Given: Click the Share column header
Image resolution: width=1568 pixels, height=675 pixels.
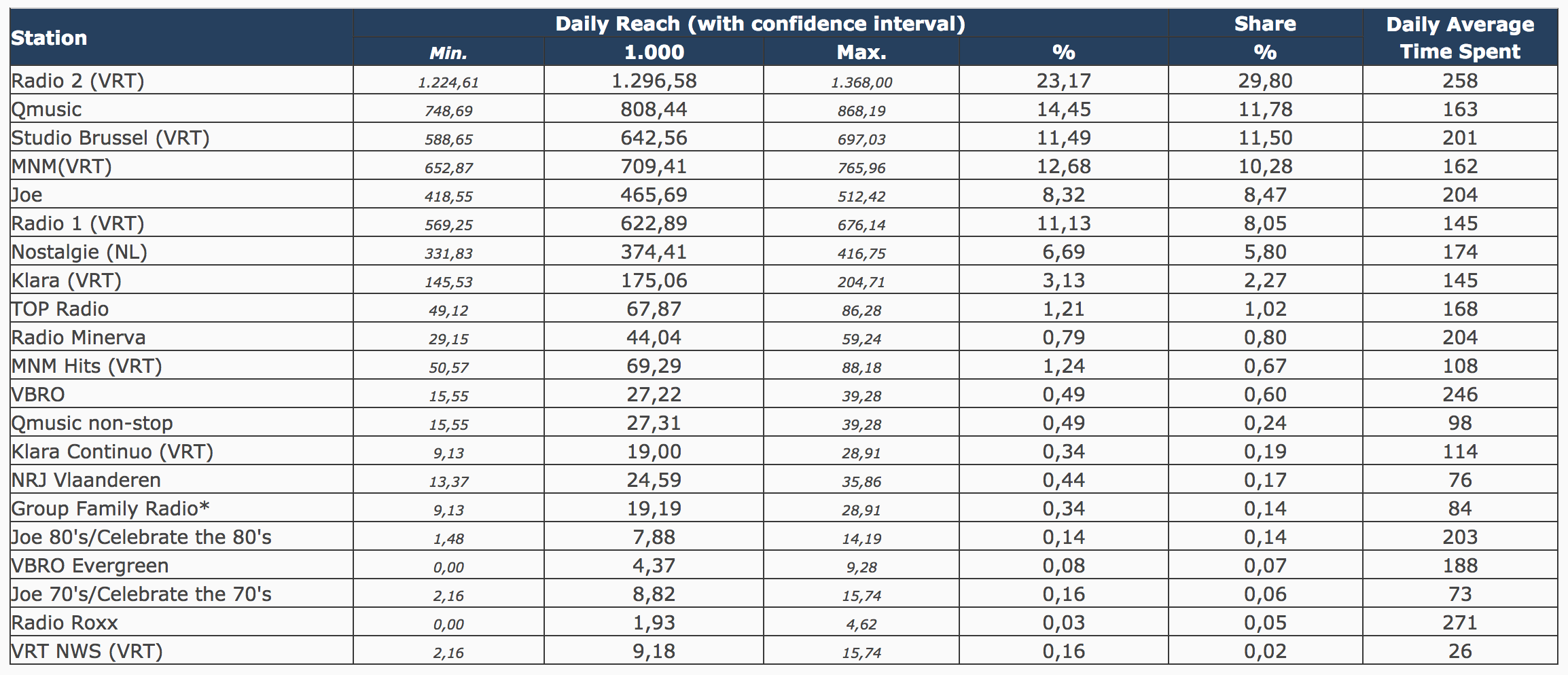Looking at the screenshot, I should [1264, 24].
